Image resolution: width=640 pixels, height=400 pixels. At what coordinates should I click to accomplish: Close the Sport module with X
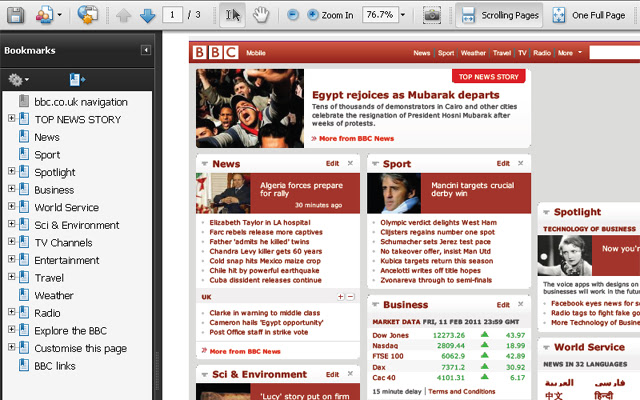point(520,163)
